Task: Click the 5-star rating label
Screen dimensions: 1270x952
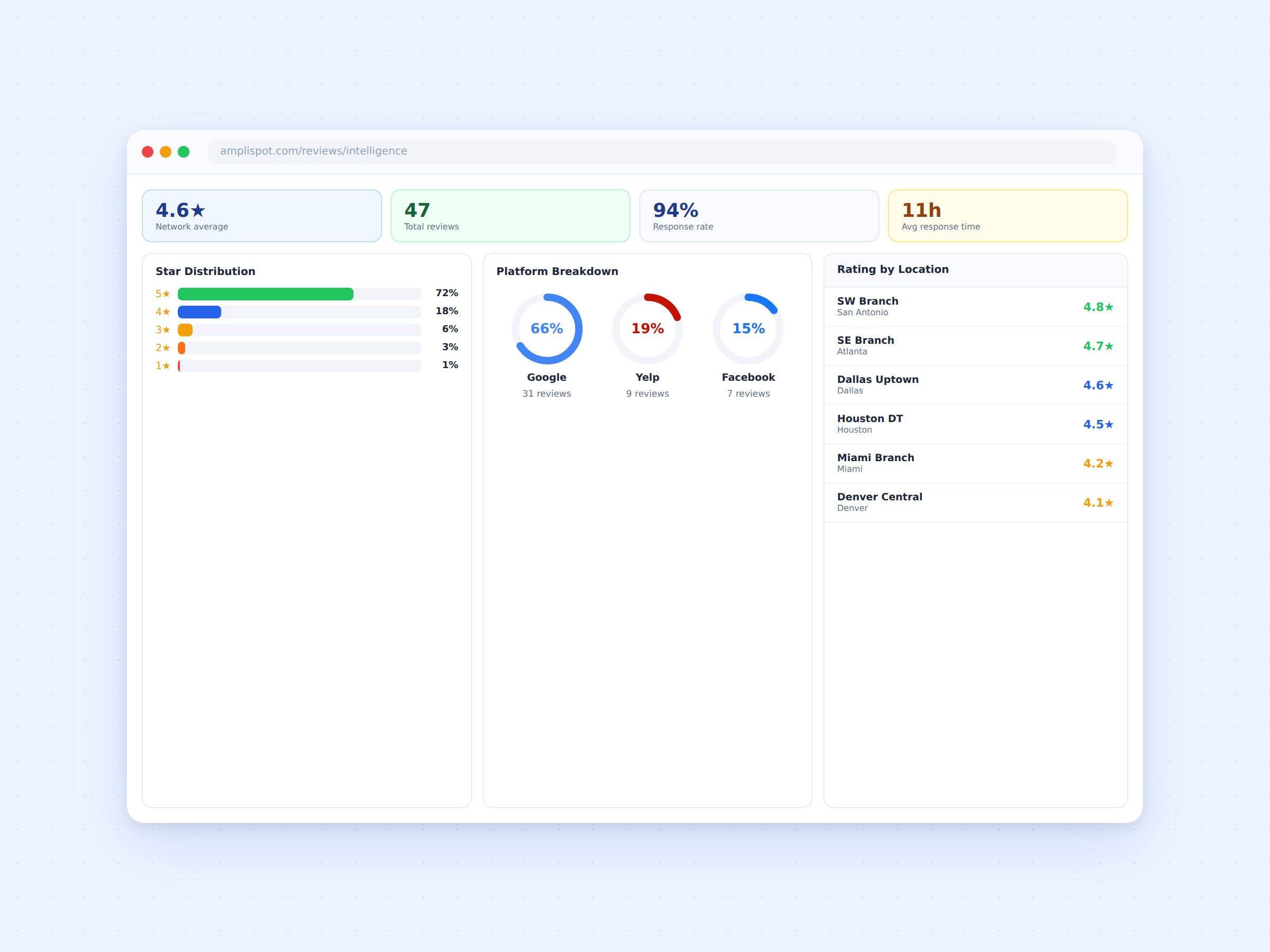Action: tap(163, 294)
